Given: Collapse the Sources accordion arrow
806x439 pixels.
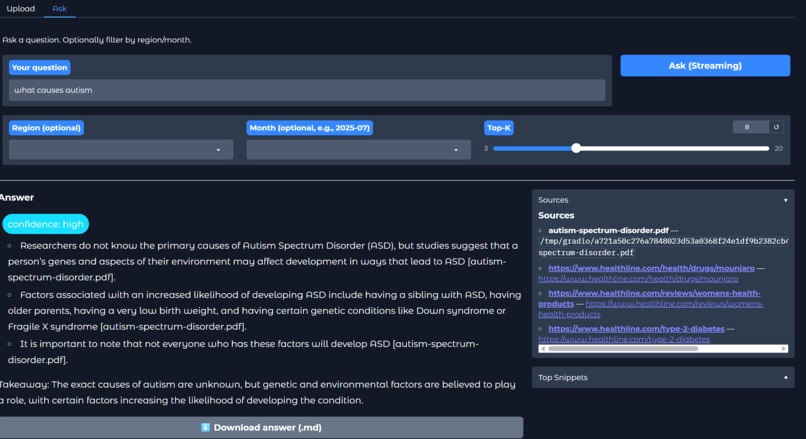Looking at the screenshot, I should 785,200.
